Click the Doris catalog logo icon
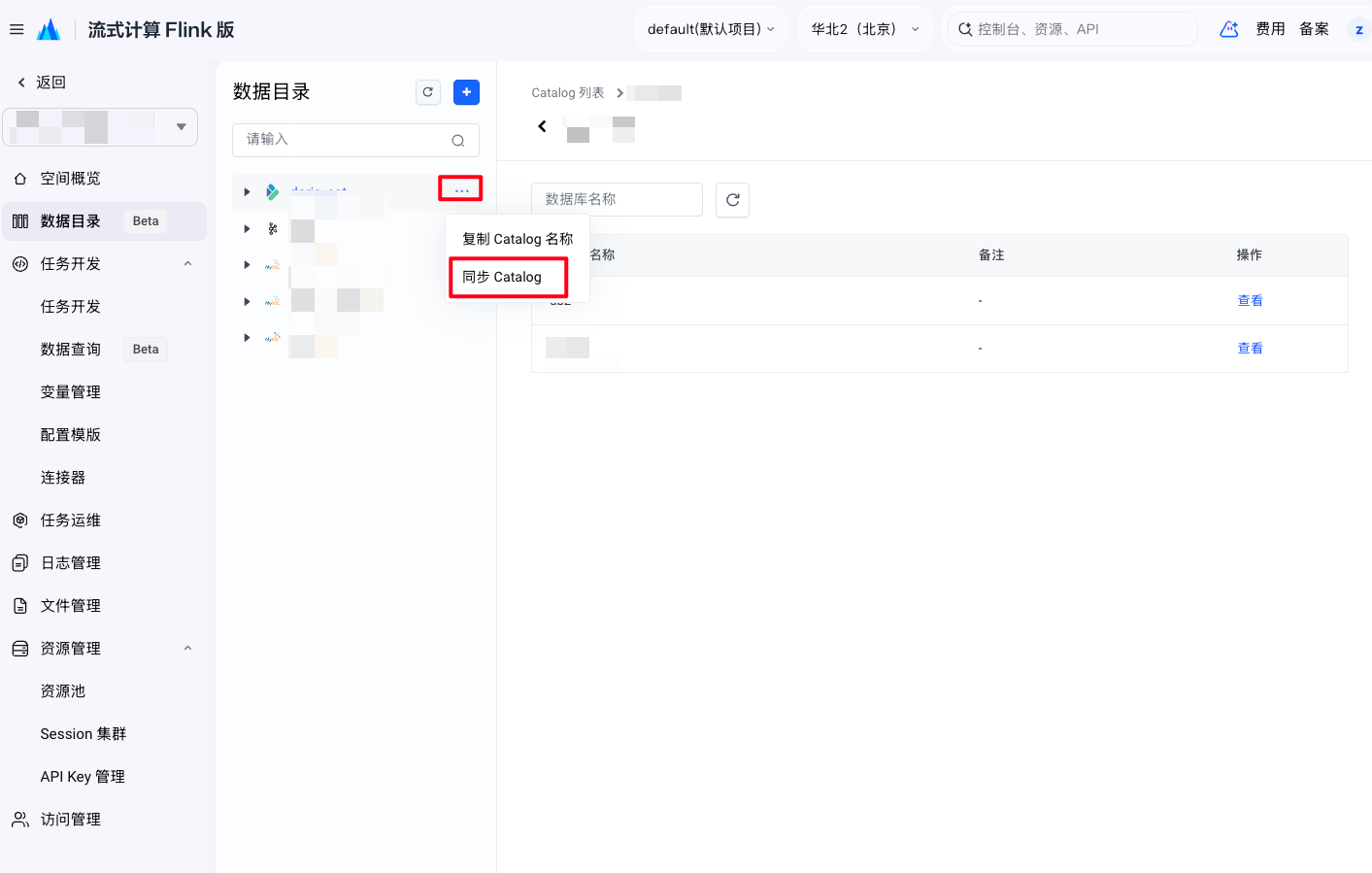 coord(273,192)
